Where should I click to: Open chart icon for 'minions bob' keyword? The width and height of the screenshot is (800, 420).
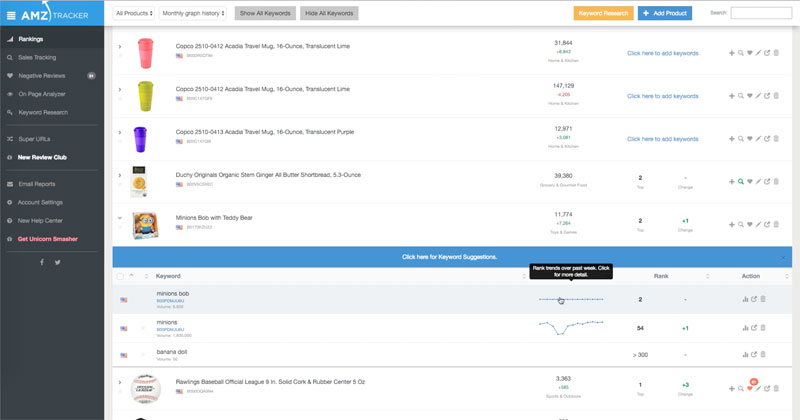745,300
